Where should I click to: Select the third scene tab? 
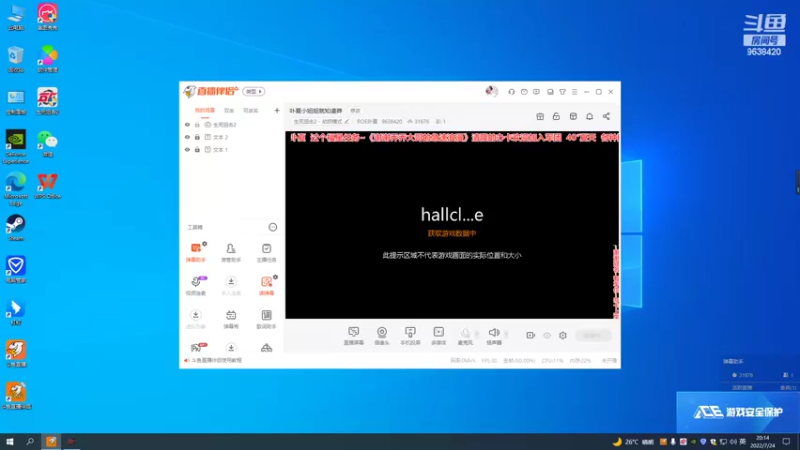click(x=251, y=110)
